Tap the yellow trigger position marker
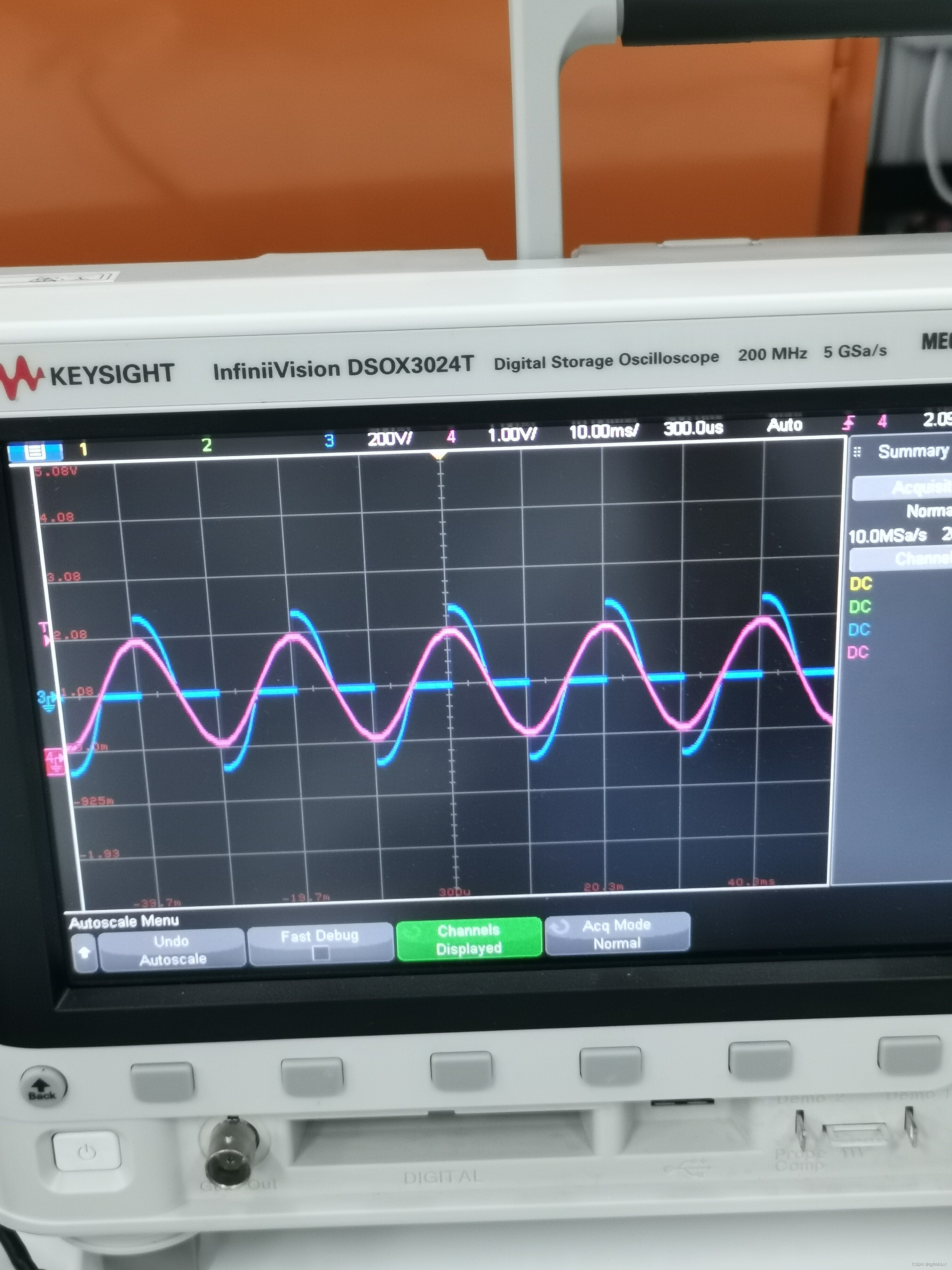This screenshot has height=1270, width=952. [439, 456]
